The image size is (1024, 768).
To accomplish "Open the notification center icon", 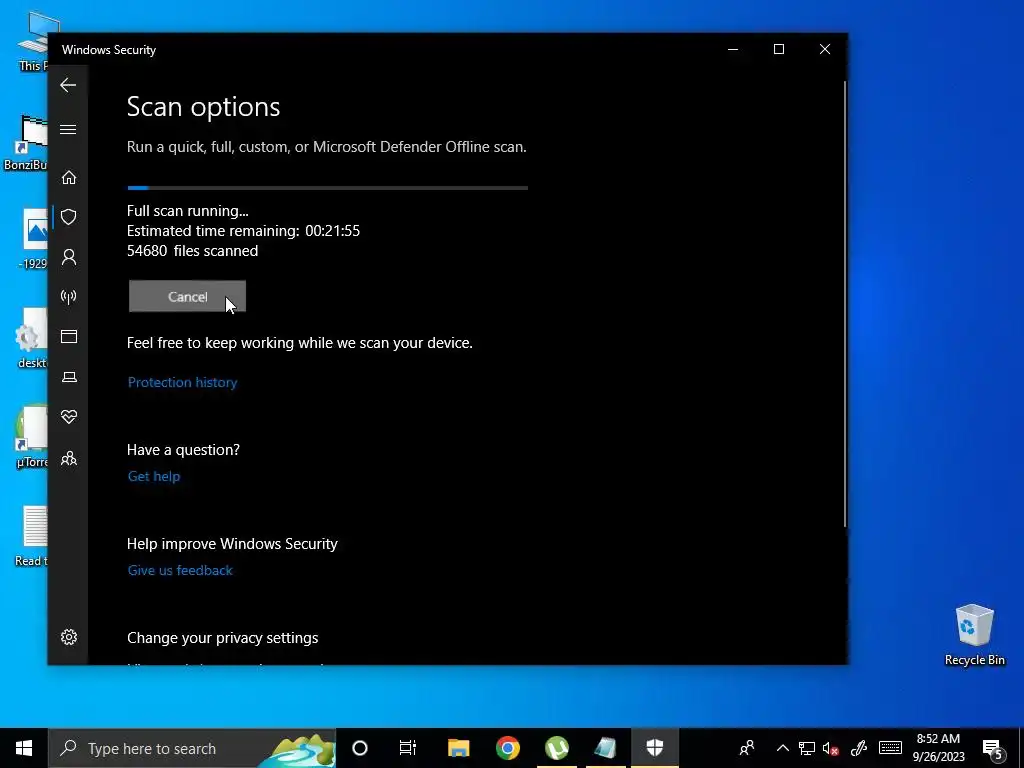I will coord(993,749).
